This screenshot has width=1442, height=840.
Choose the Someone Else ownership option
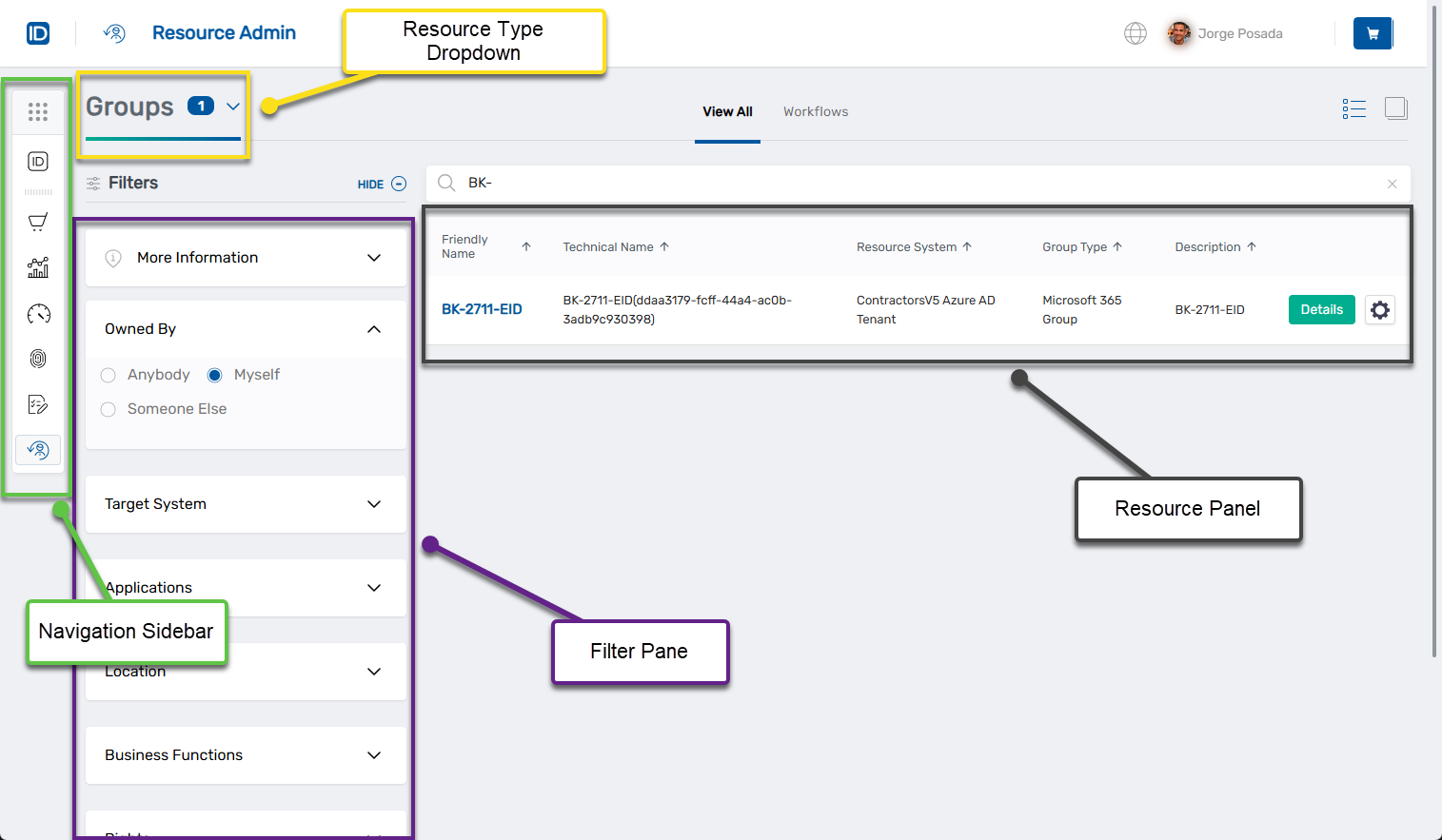pyautogui.click(x=108, y=408)
